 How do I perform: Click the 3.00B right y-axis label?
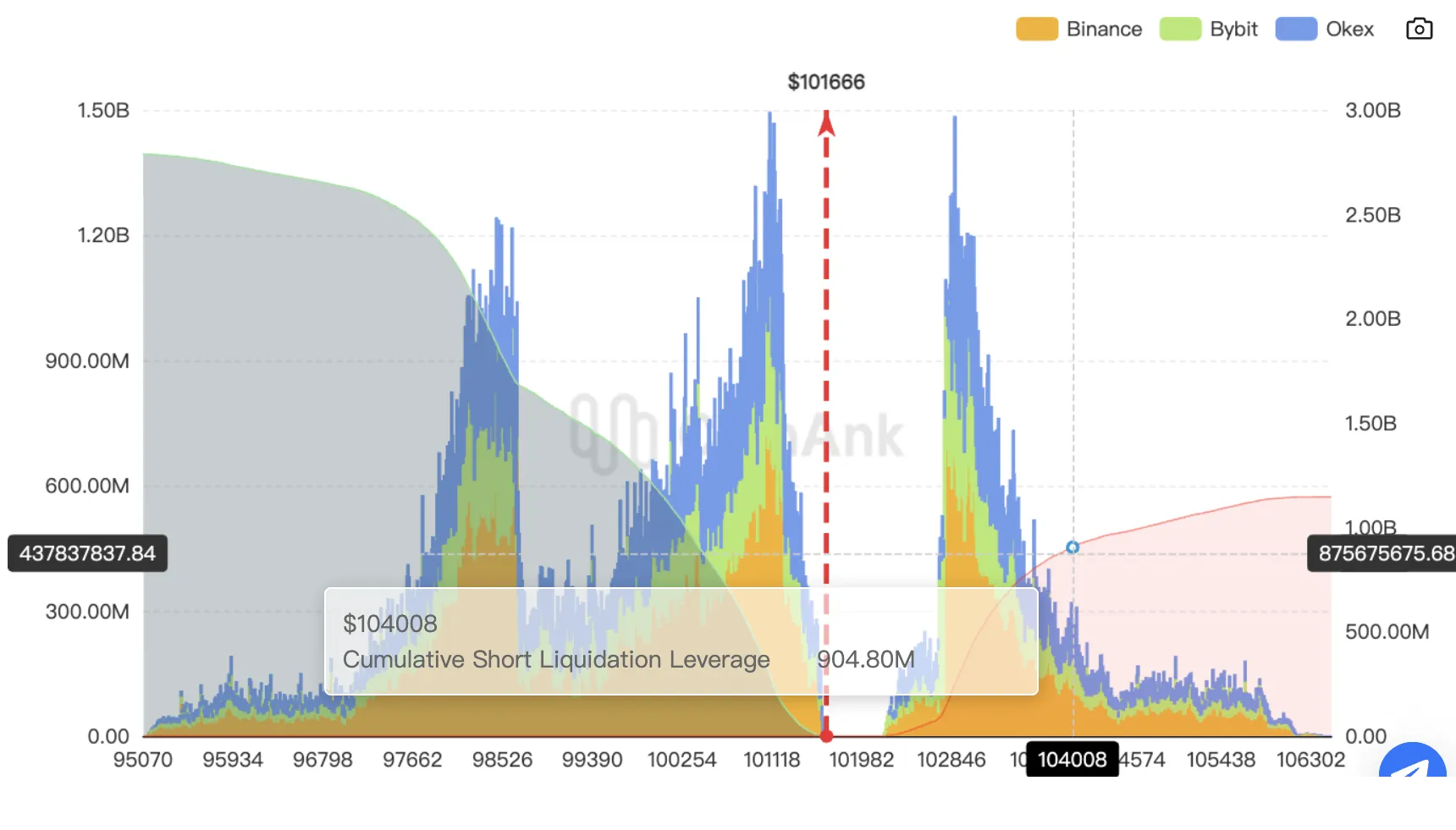(x=1373, y=111)
